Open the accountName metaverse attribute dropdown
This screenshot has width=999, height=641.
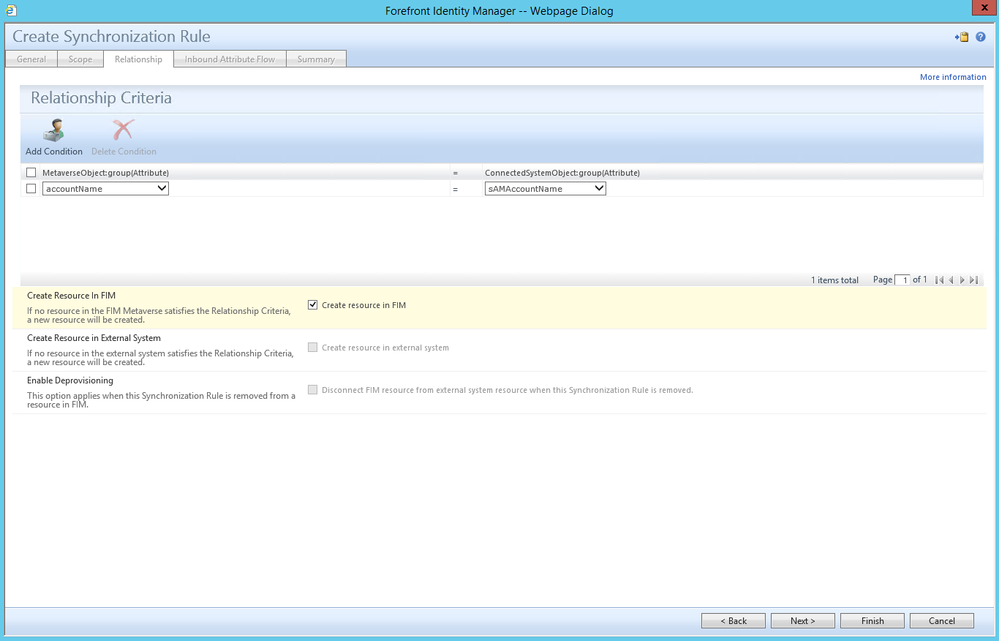(x=105, y=189)
